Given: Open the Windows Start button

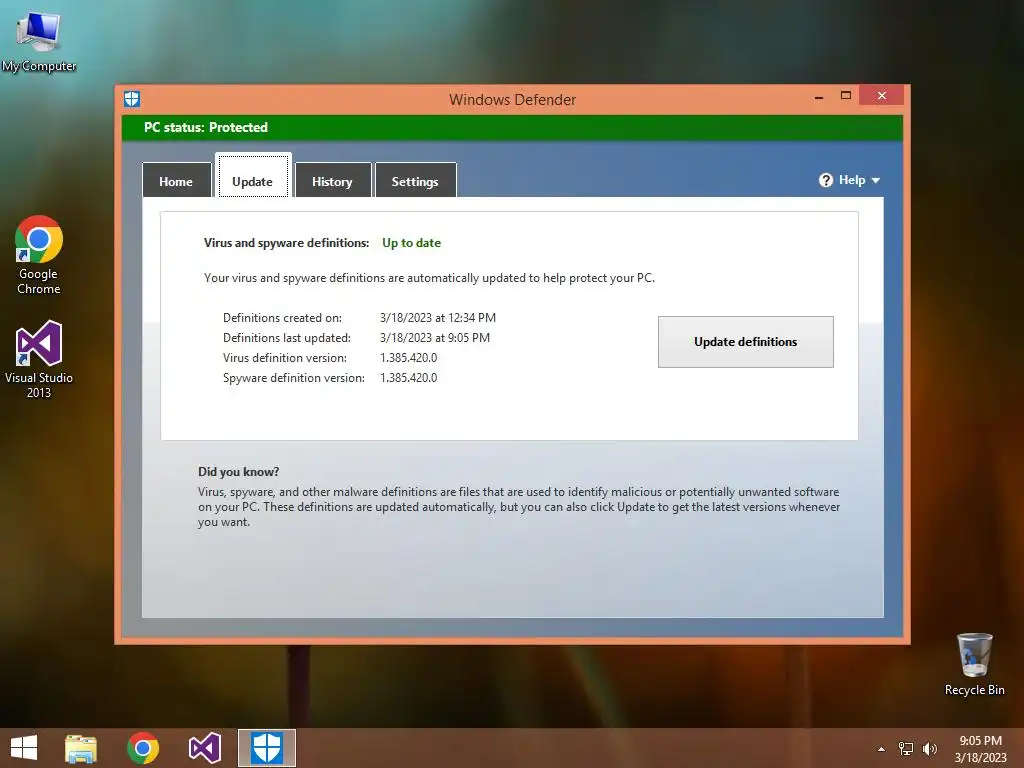Looking at the screenshot, I should click(24, 748).
